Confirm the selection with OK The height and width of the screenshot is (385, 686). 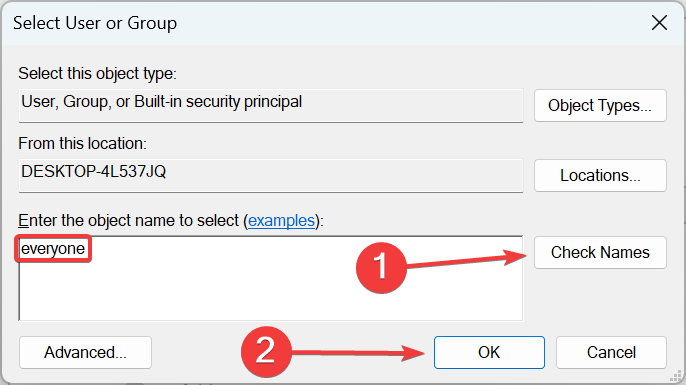coord(489,352)
